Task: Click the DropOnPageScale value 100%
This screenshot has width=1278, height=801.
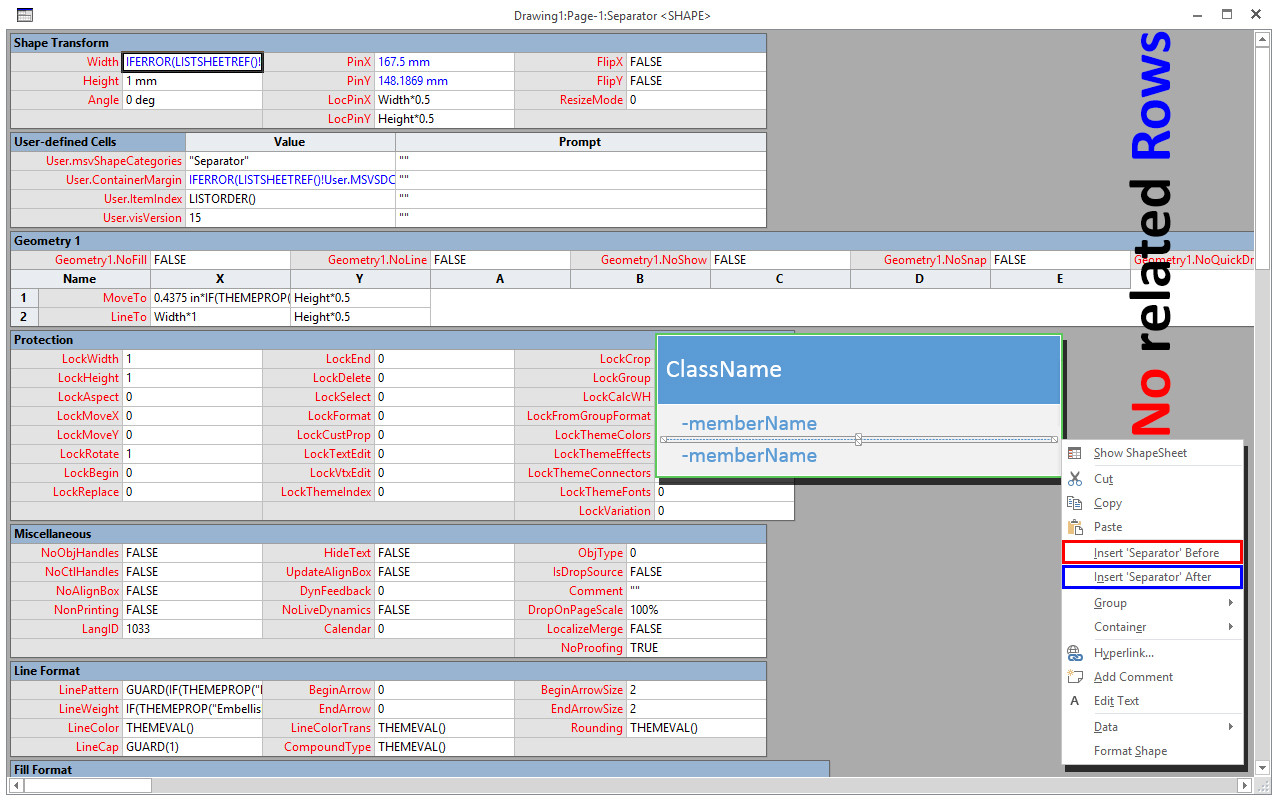Action: pos(696,610)
